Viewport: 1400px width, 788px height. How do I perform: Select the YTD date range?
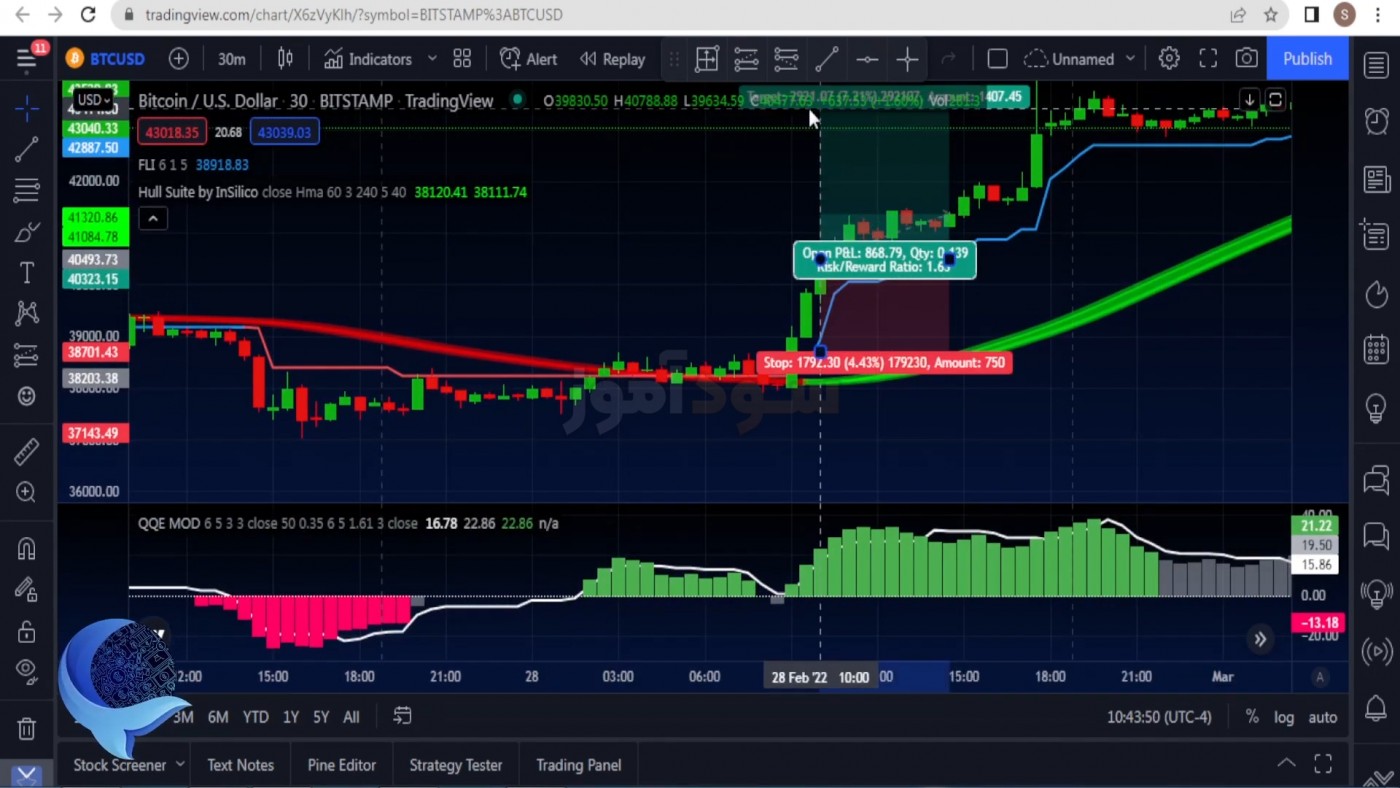pos(255,717)
